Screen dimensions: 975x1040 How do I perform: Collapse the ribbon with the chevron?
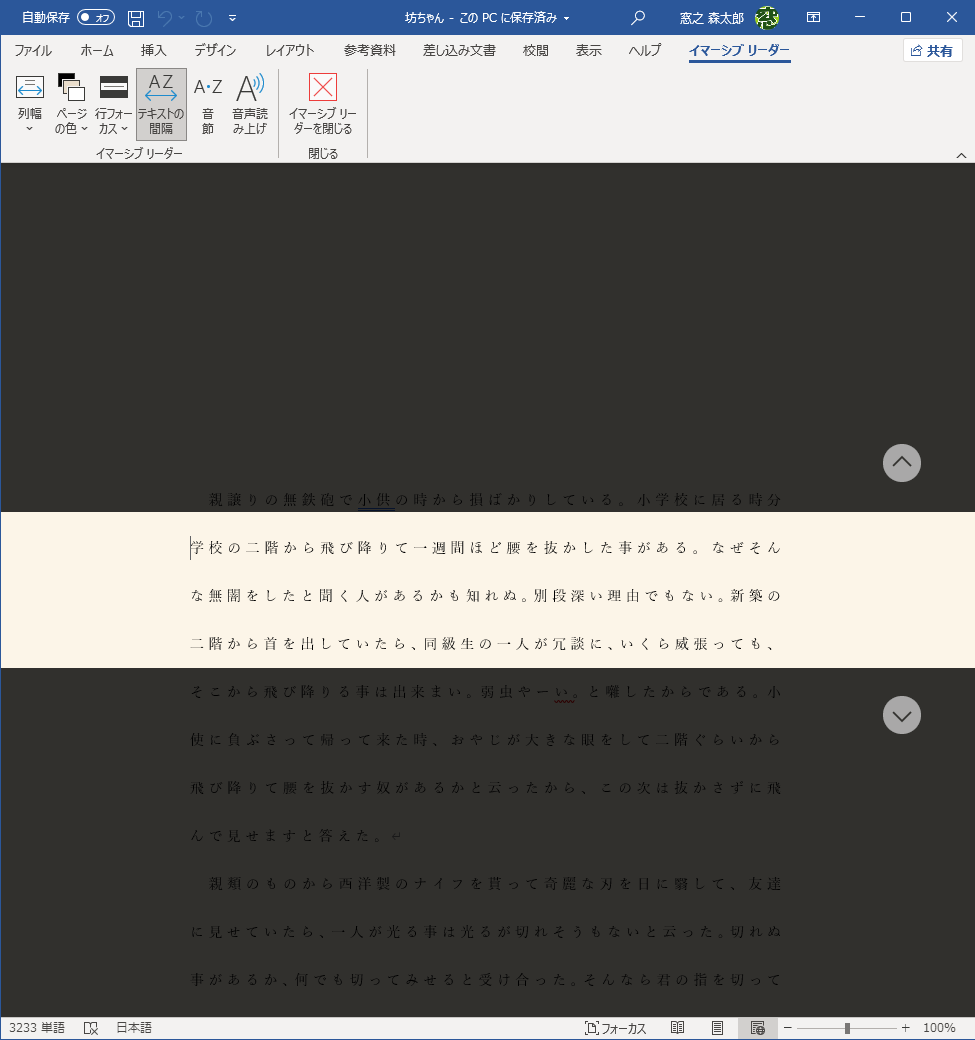pyautogui.click(x=961, y=155)
